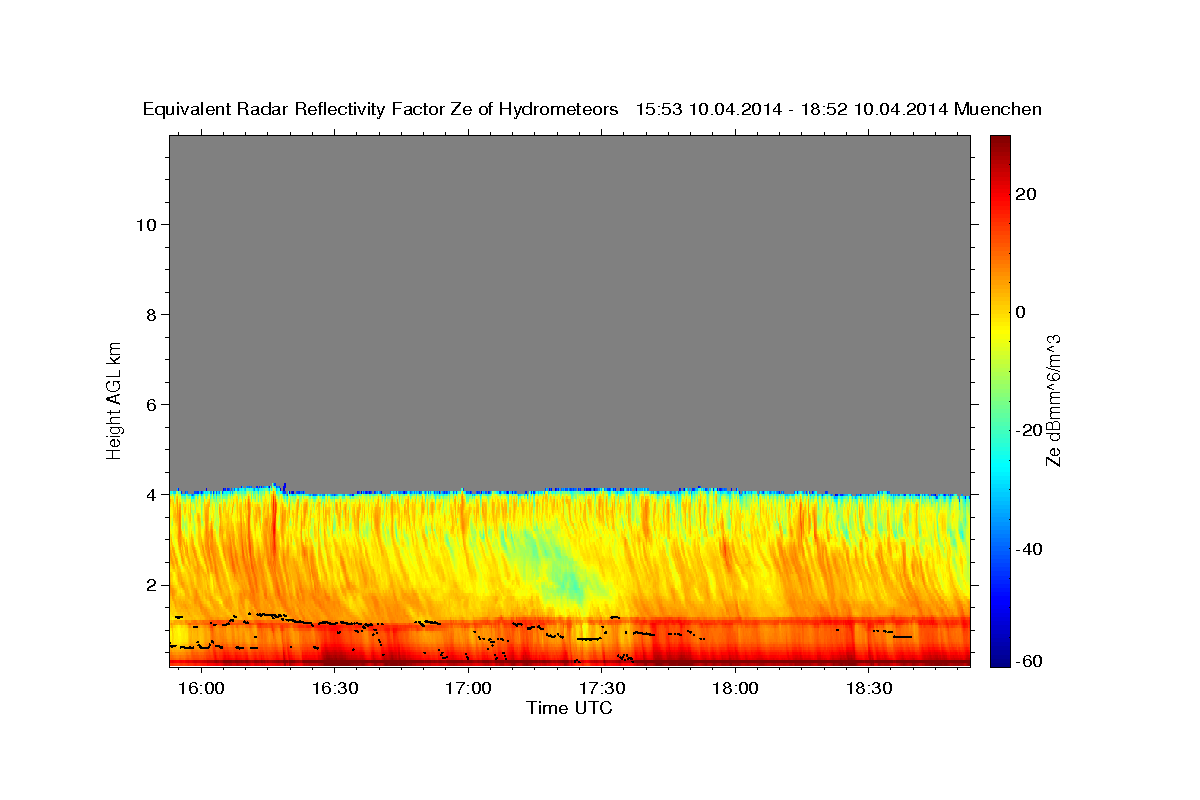Image resolution: width=1200 pixels, height=800 pixels.
Task: Click the "-40" colorbar tick label
Action: 1030,549
